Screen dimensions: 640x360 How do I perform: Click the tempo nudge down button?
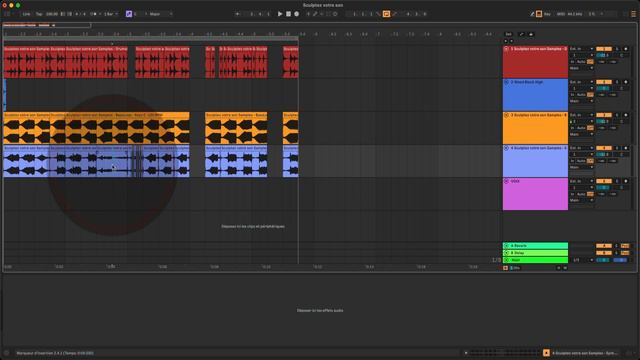click(x=63, y=14)
